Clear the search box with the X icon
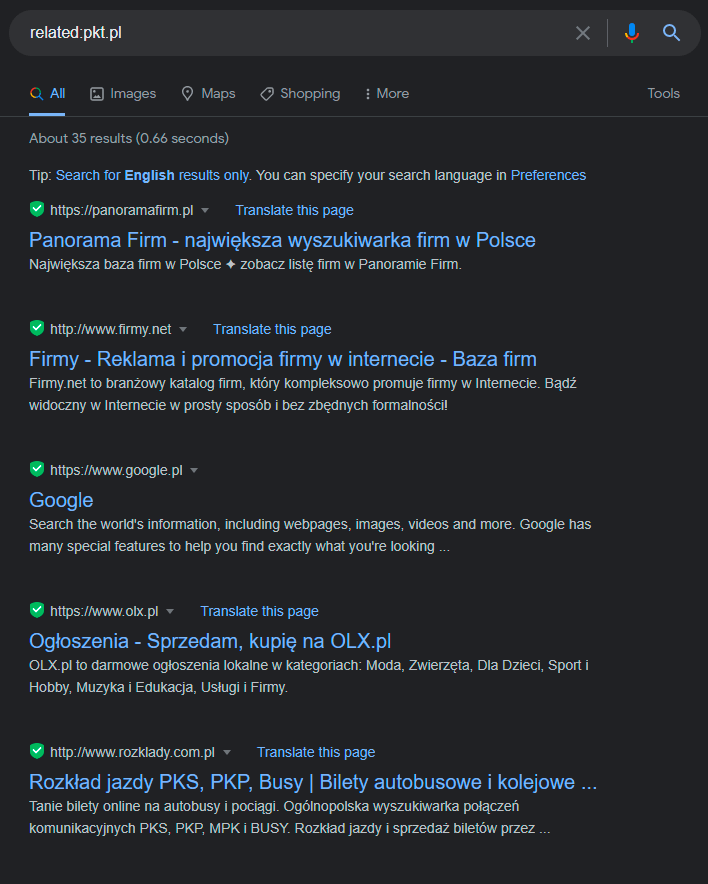 pos(583,33)
